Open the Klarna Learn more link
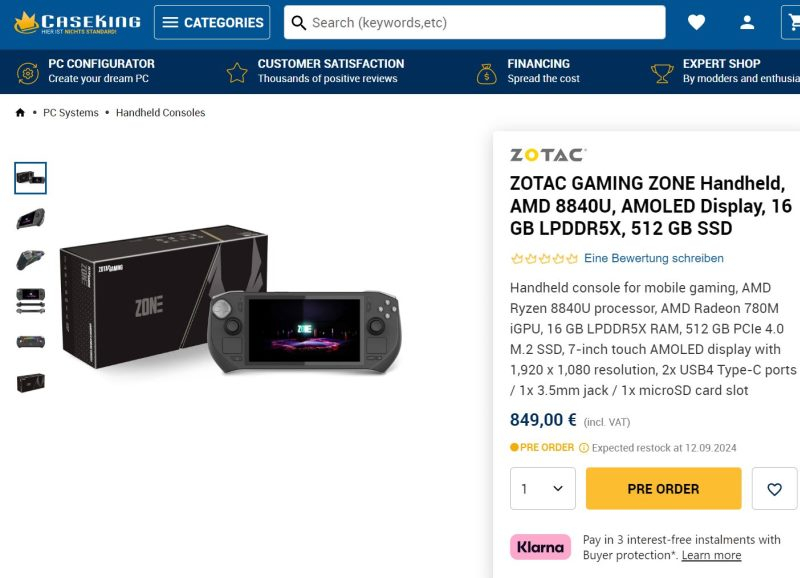The image size is (800, 578). pos(711,555)
